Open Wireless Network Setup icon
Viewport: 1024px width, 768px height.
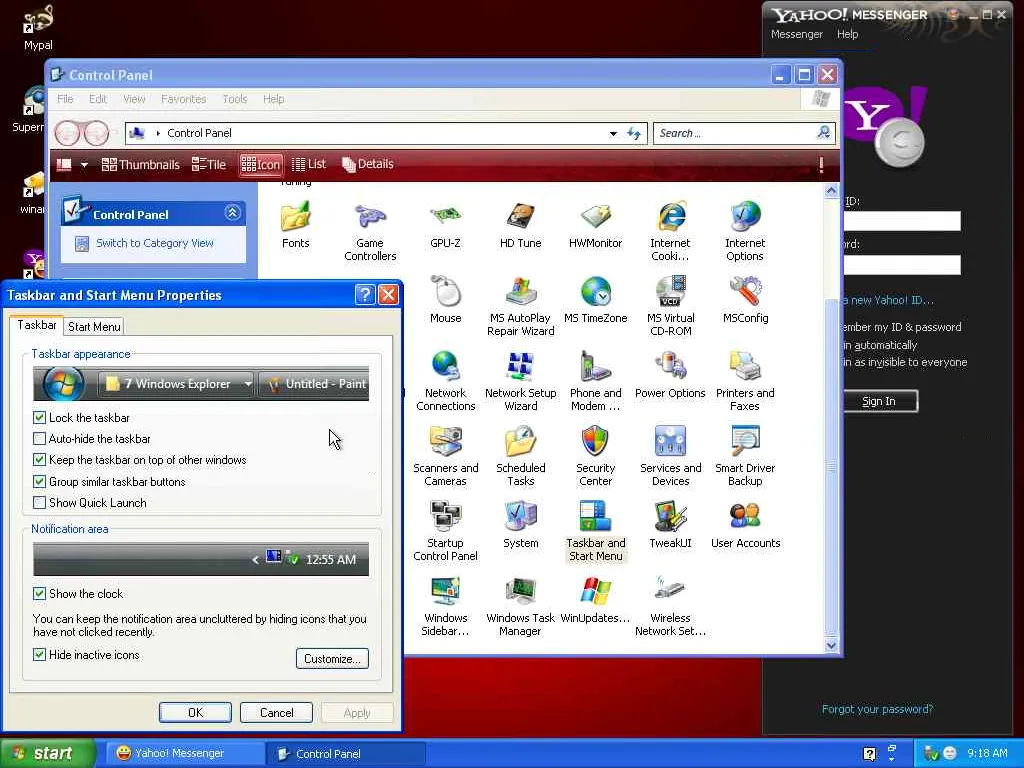[670, 607]
